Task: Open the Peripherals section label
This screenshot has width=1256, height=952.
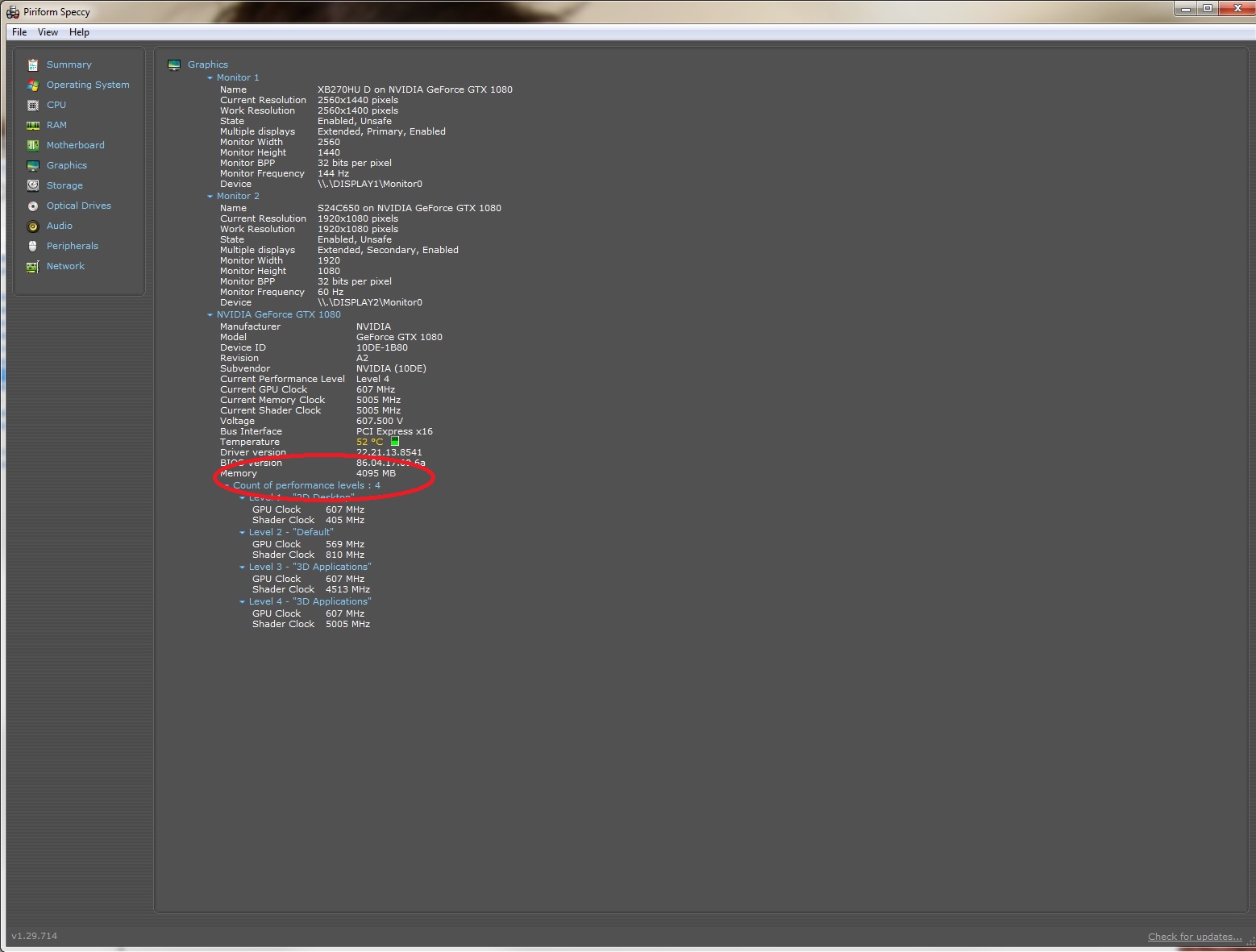Action: 72,246
